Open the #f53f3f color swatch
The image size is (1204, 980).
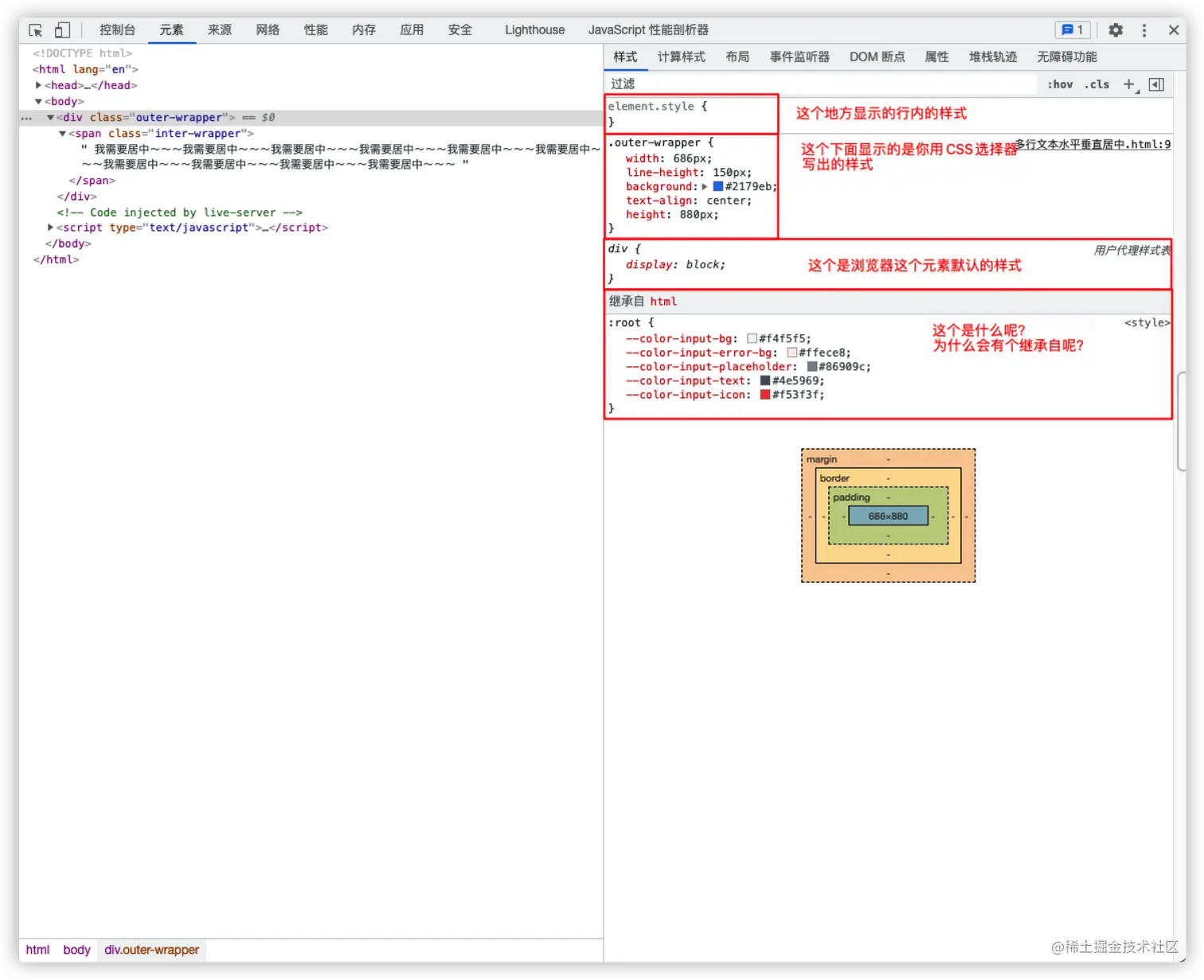pyautogui.click(x=764, y=396)
